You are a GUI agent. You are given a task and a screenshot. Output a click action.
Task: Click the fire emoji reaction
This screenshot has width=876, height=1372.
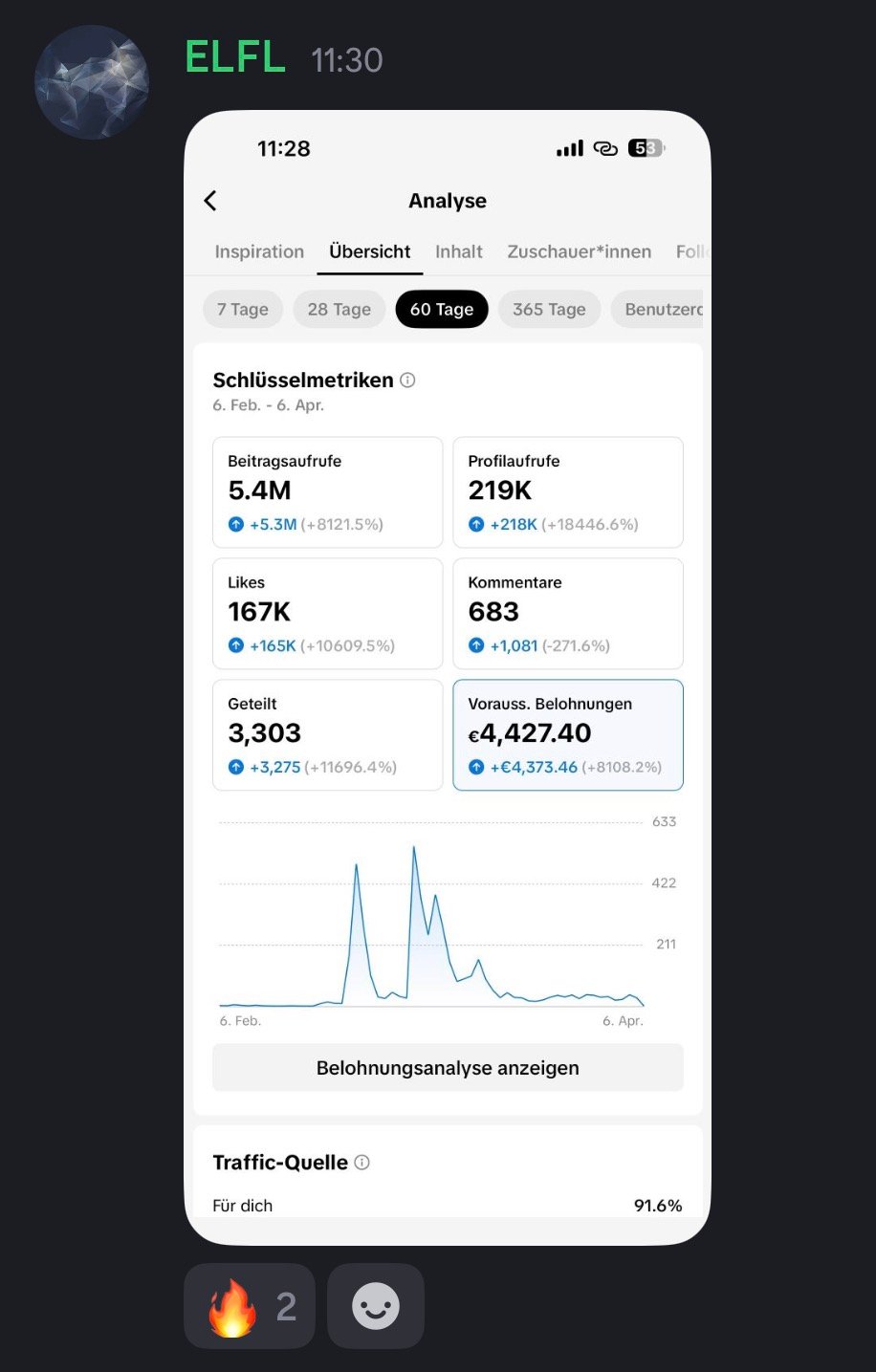(249, 1306)
